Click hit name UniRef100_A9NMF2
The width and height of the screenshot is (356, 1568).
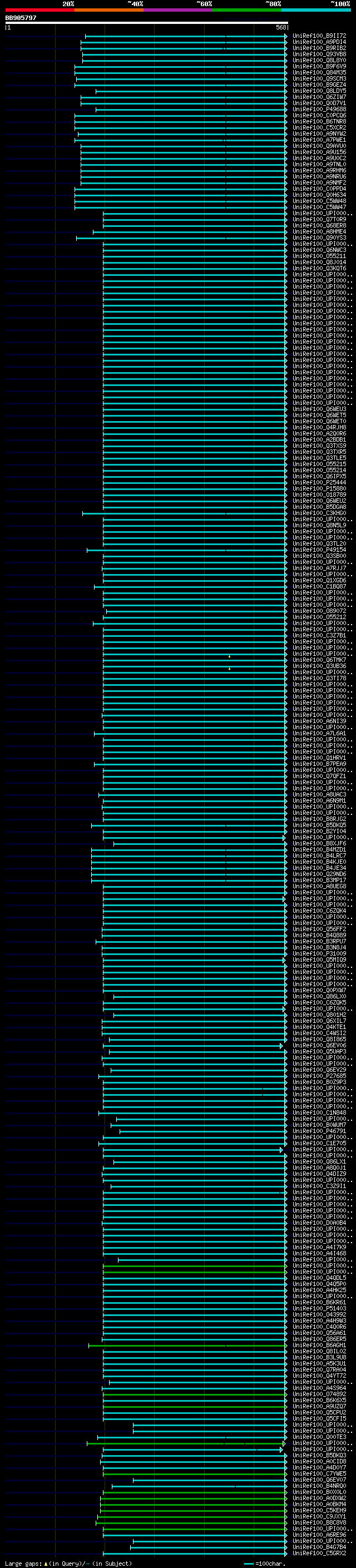click(x=319, y=182)
